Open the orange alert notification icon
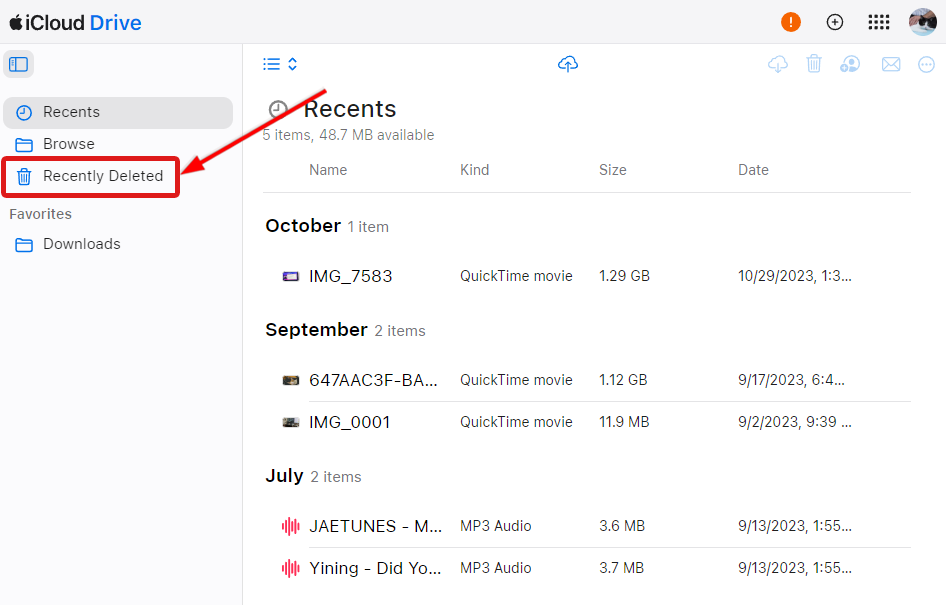Screen dimensions: 946x605 (790, 22)
